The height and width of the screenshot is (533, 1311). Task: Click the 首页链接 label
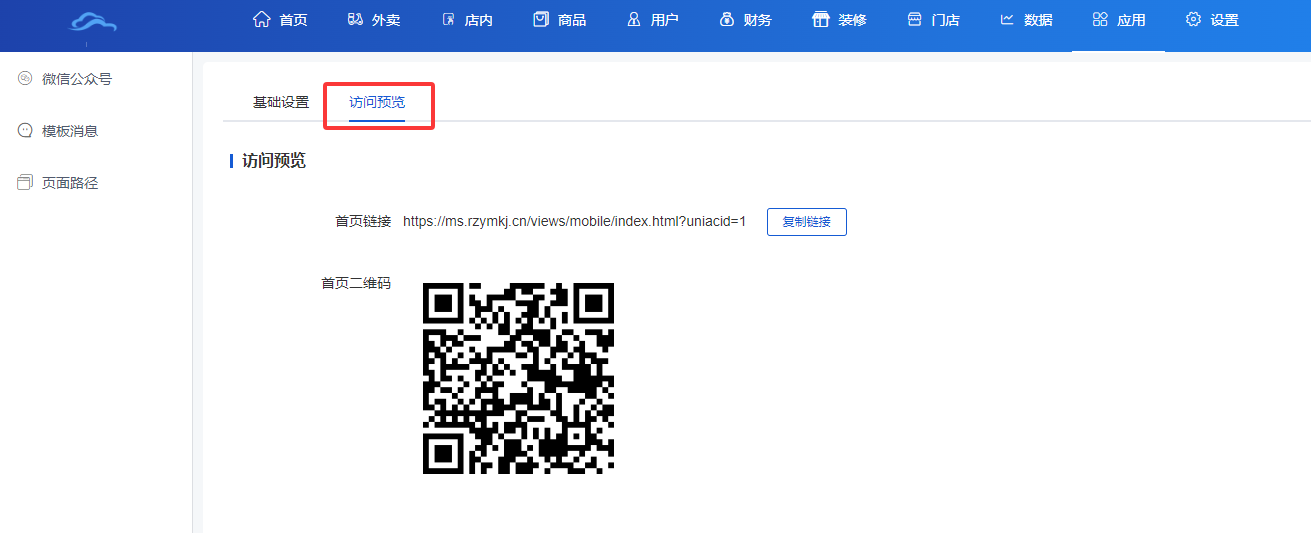tap(363, 222)
